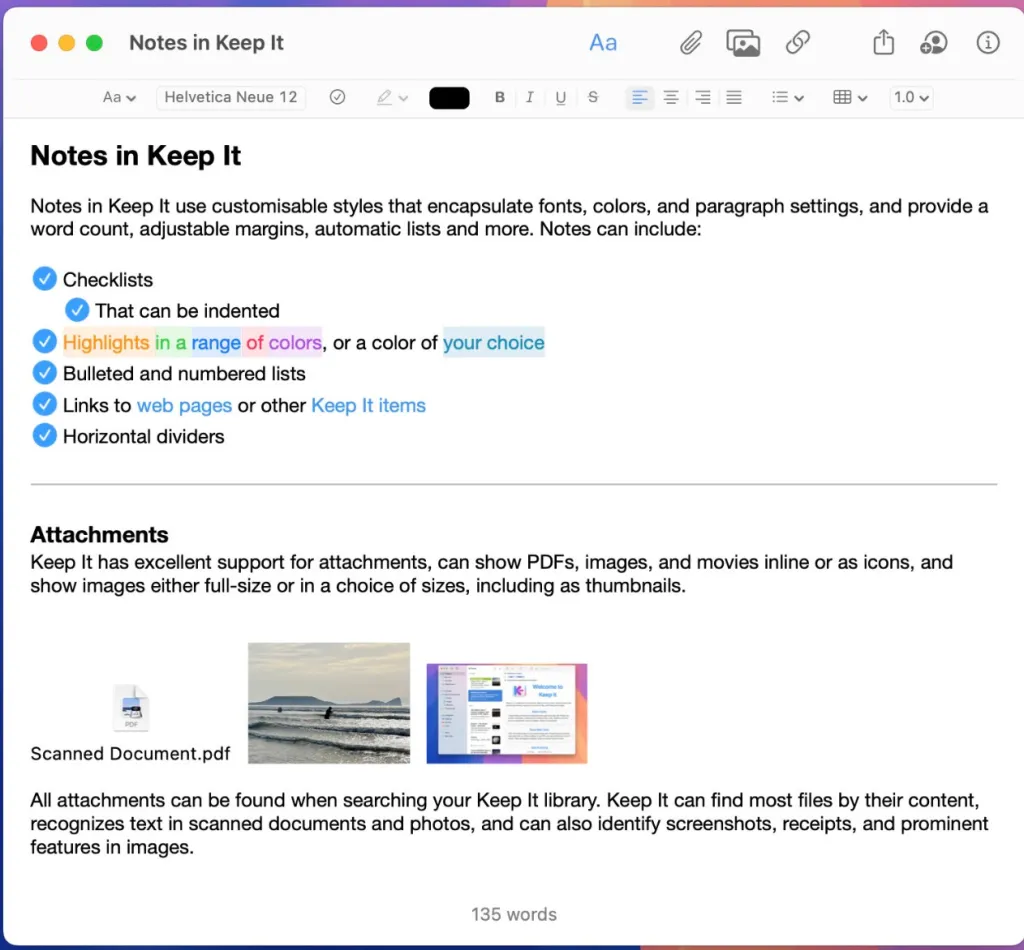
Task: Open the Scanned Document.pdf attachment icon
Action: pos(131,707)
